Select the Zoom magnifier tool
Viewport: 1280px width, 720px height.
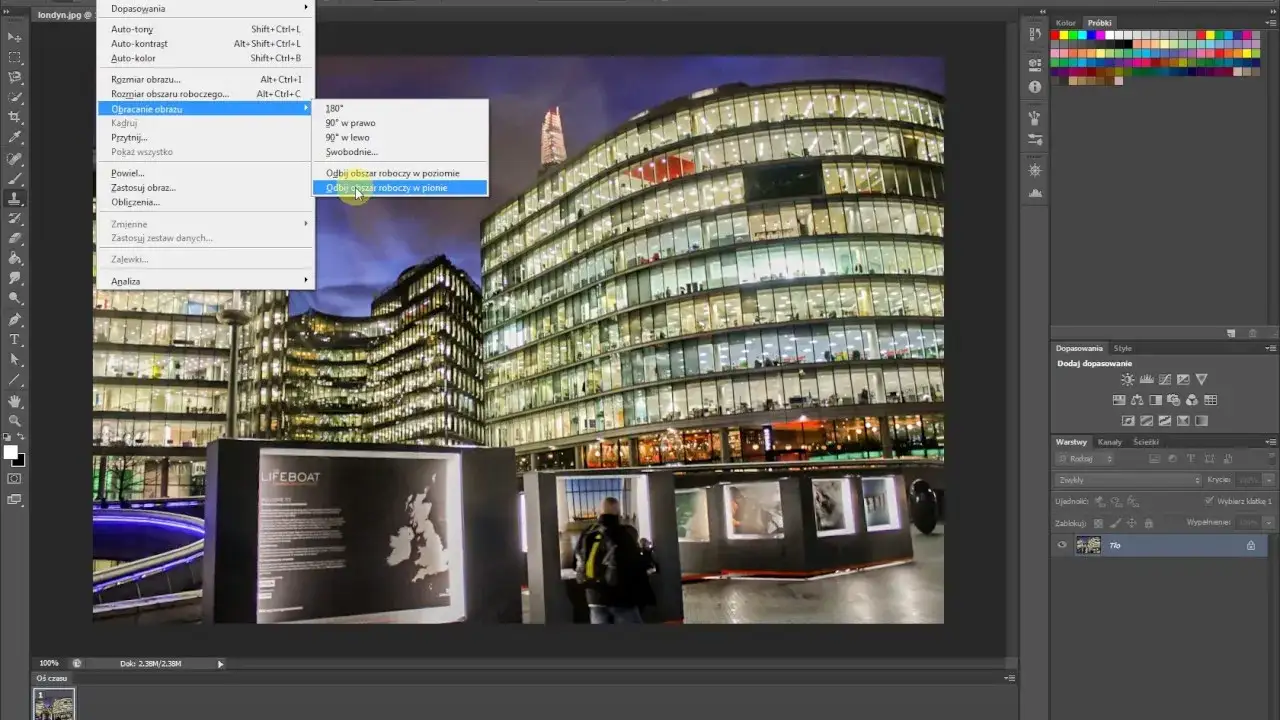15,420
